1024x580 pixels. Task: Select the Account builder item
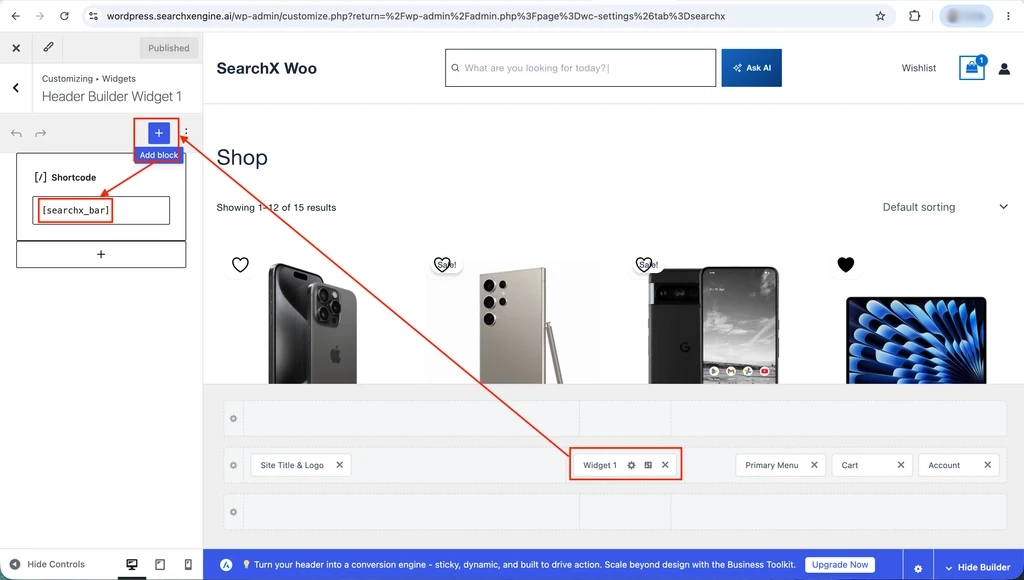[944, 465]
